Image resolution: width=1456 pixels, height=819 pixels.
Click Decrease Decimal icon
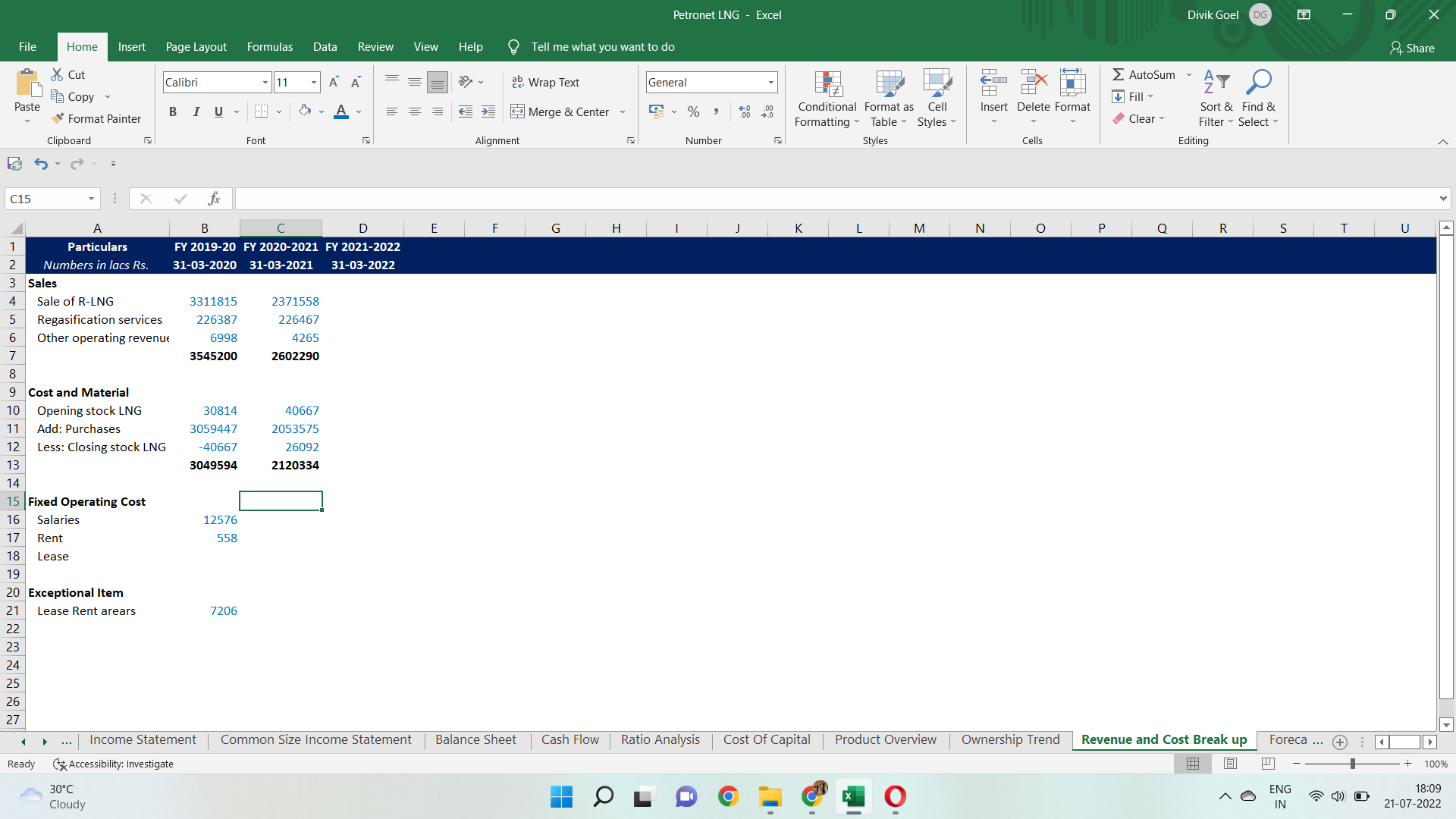[767, 111]
